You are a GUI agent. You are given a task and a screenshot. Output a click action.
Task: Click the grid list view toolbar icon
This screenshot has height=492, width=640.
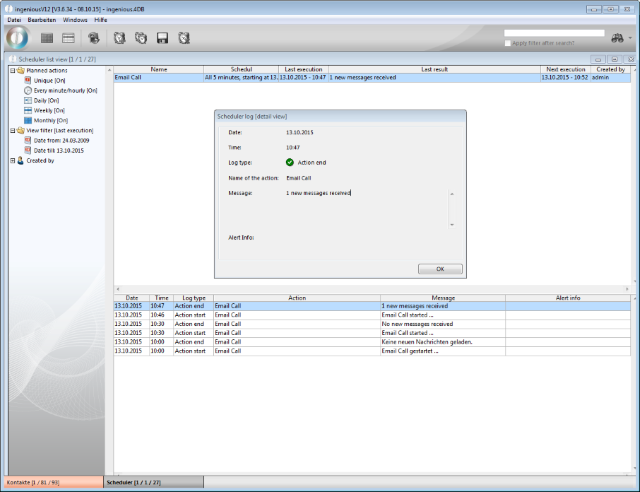pos(47,39)
